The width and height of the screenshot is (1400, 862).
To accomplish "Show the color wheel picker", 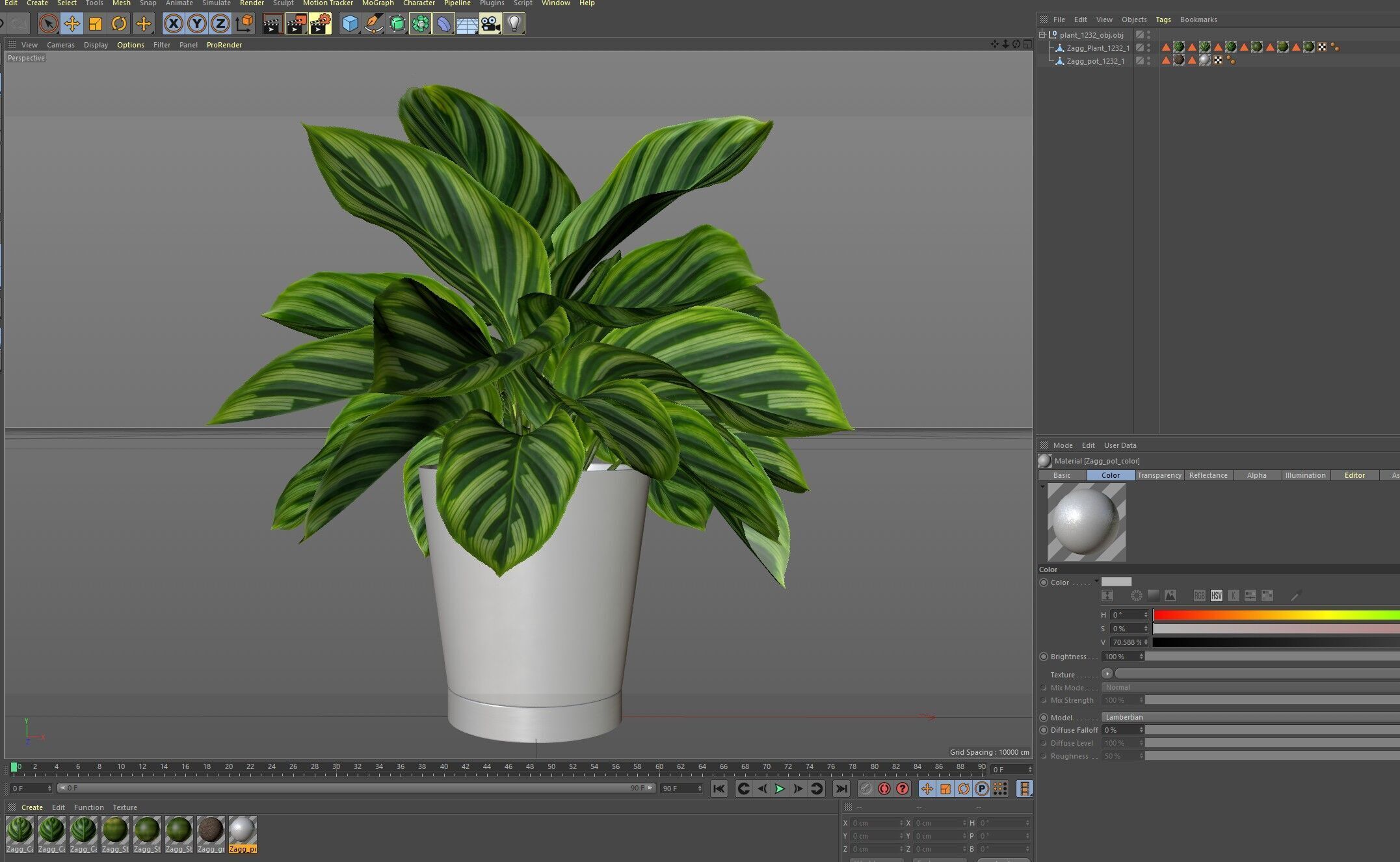I will click(x=1137, y=595).
